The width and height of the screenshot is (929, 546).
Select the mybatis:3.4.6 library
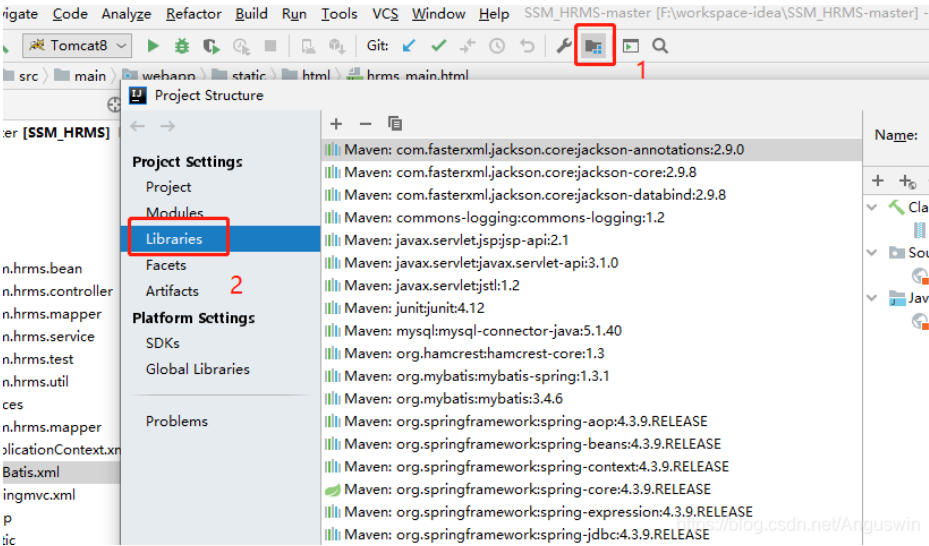coord(592,399)
